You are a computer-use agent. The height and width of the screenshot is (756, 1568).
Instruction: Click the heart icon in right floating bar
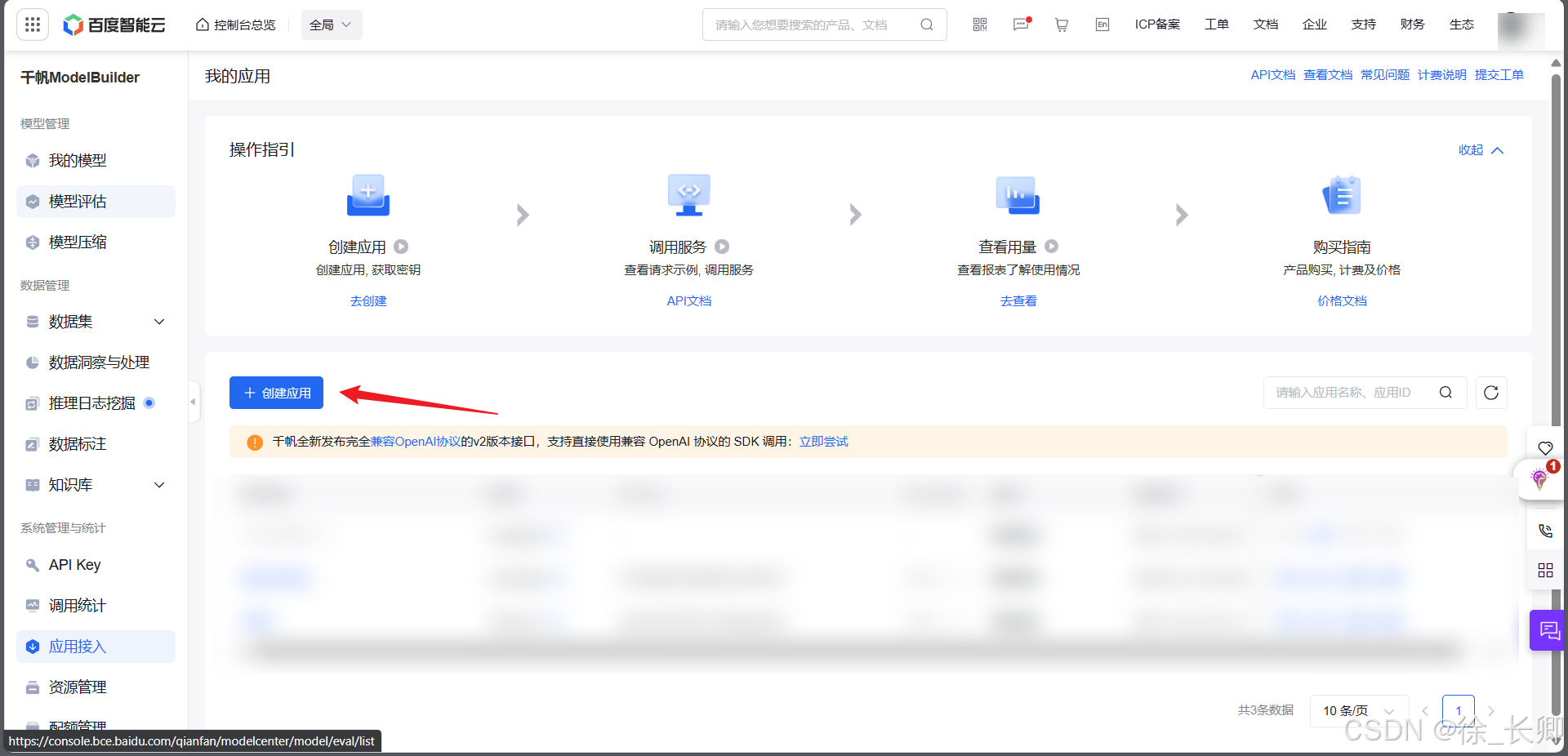(x=1545, y=448)
